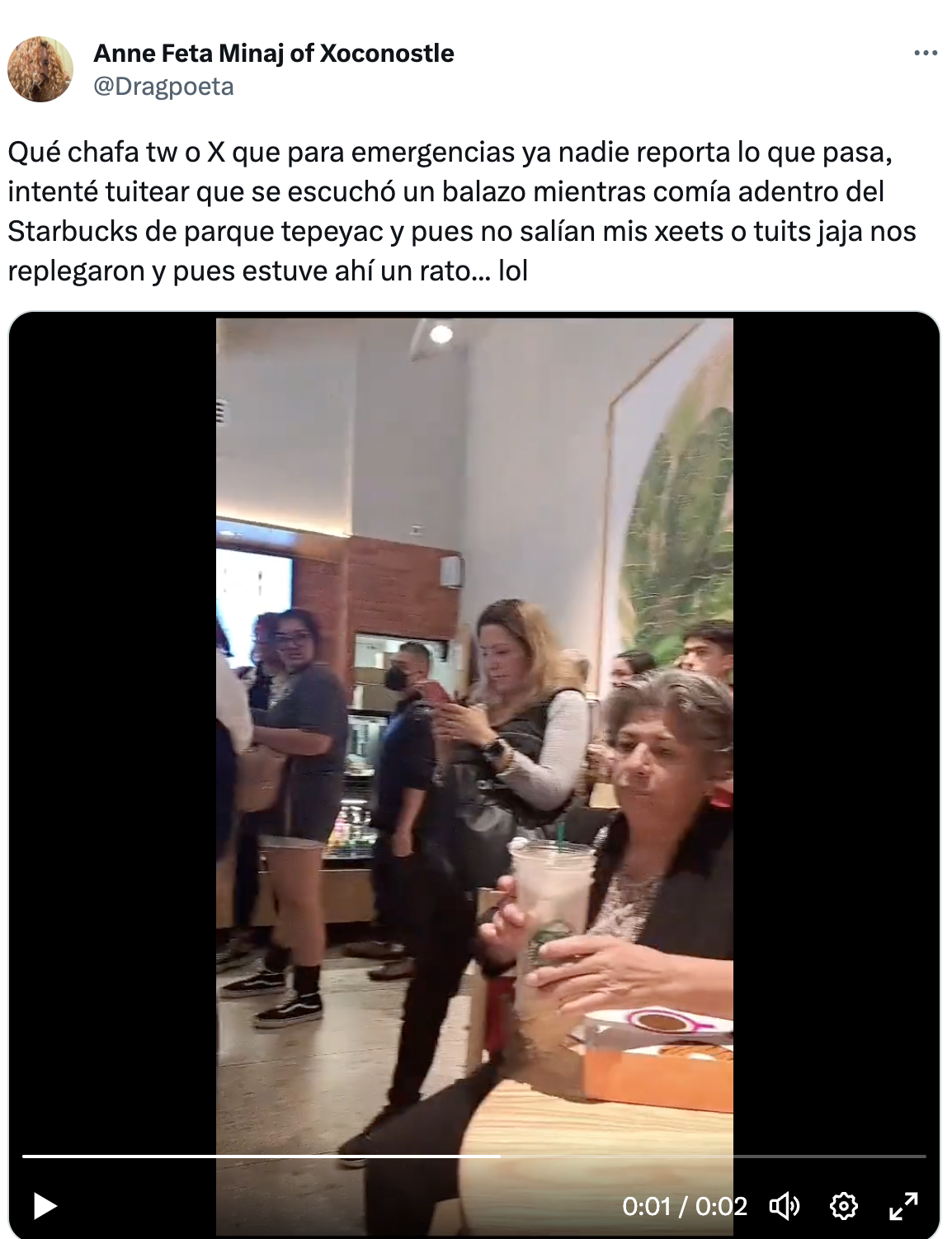Click the playhead at progress bar midpoint
The image size is (952, 1239).
tap(500, 1157)
